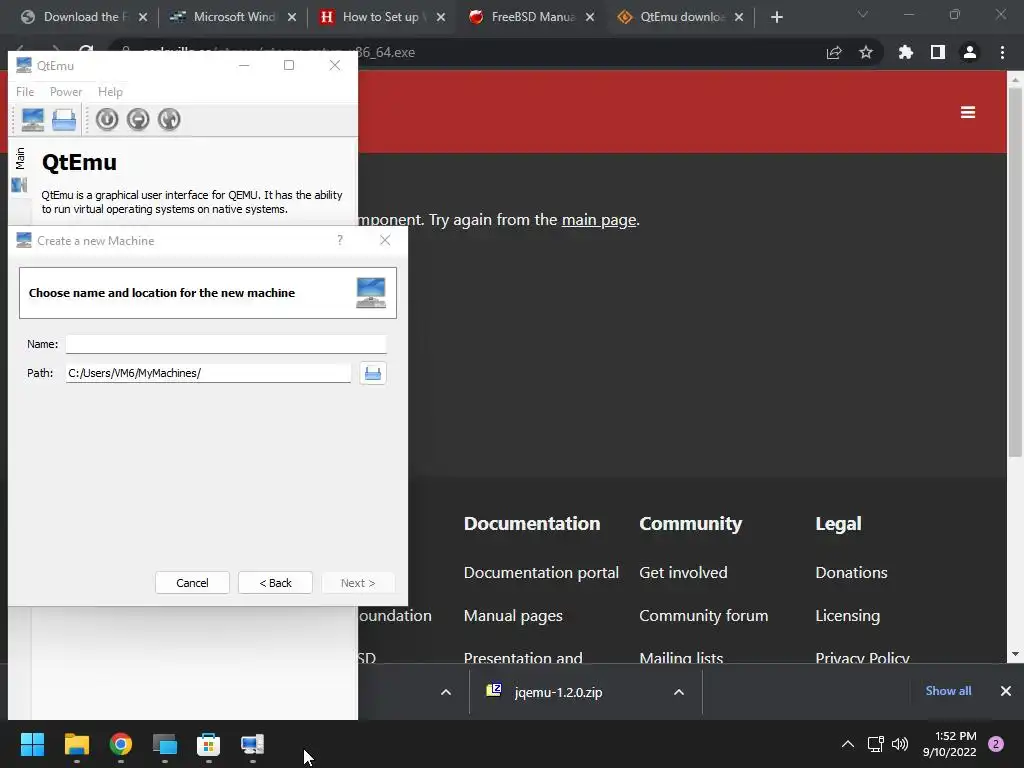Close the Create a new Machine dialog
Viewport: 1024px width, 768px height.
point(385,240)
